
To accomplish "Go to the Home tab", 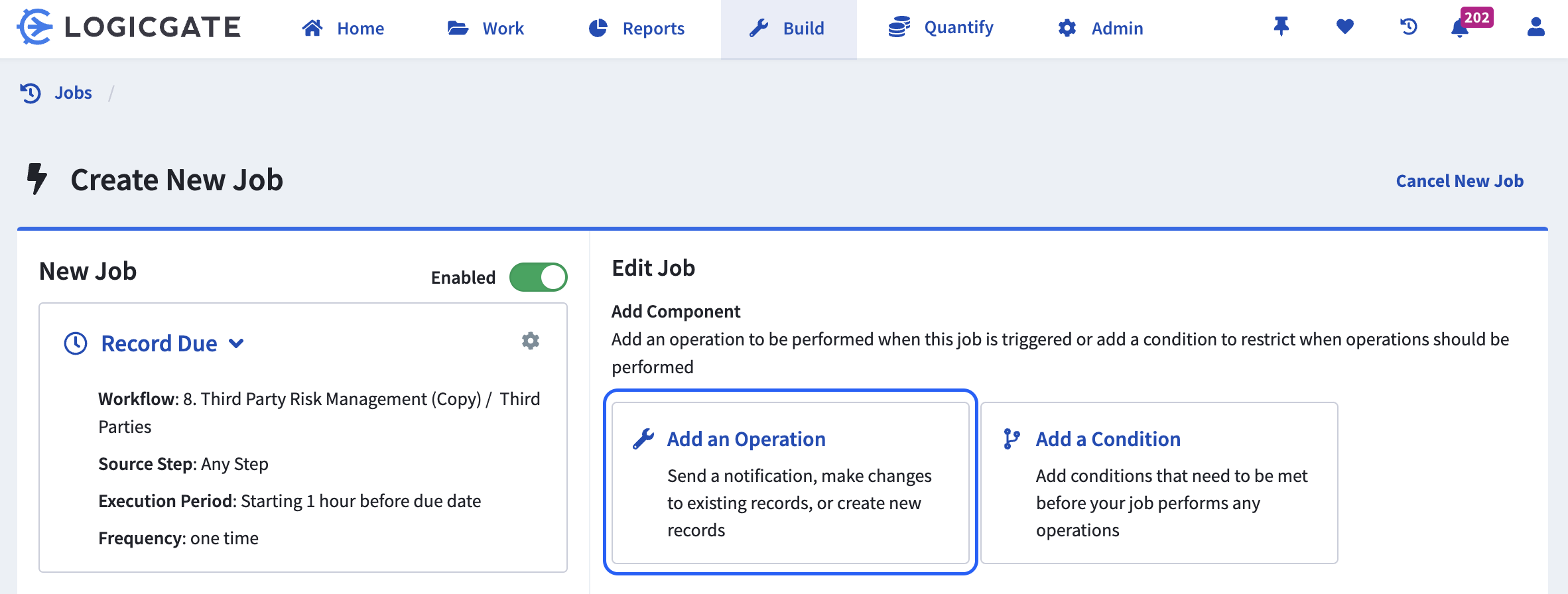I will (x=343, y=29).
